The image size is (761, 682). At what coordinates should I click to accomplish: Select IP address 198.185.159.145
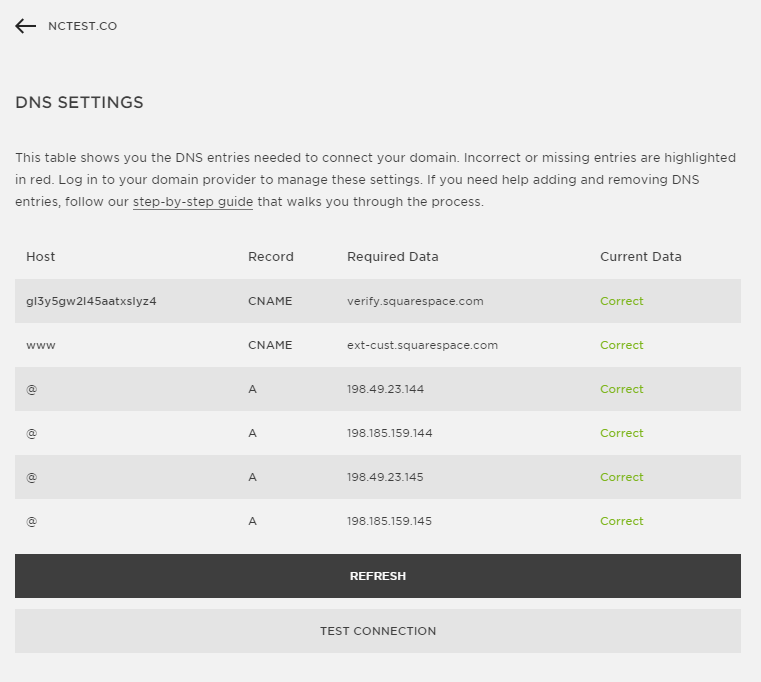[x=389, y=521]
